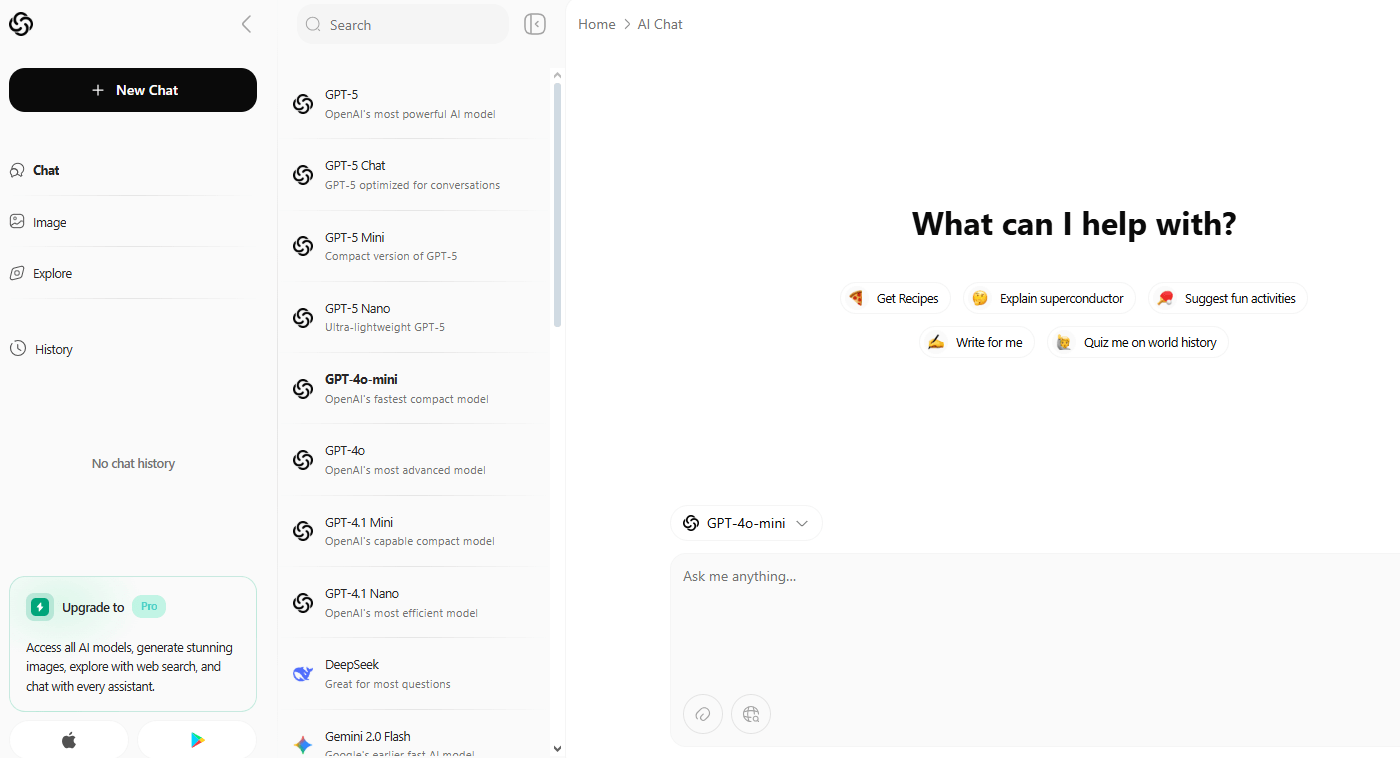Click the Explore icon in the sidebar
1400x758 pixels.
click(16, 272)
